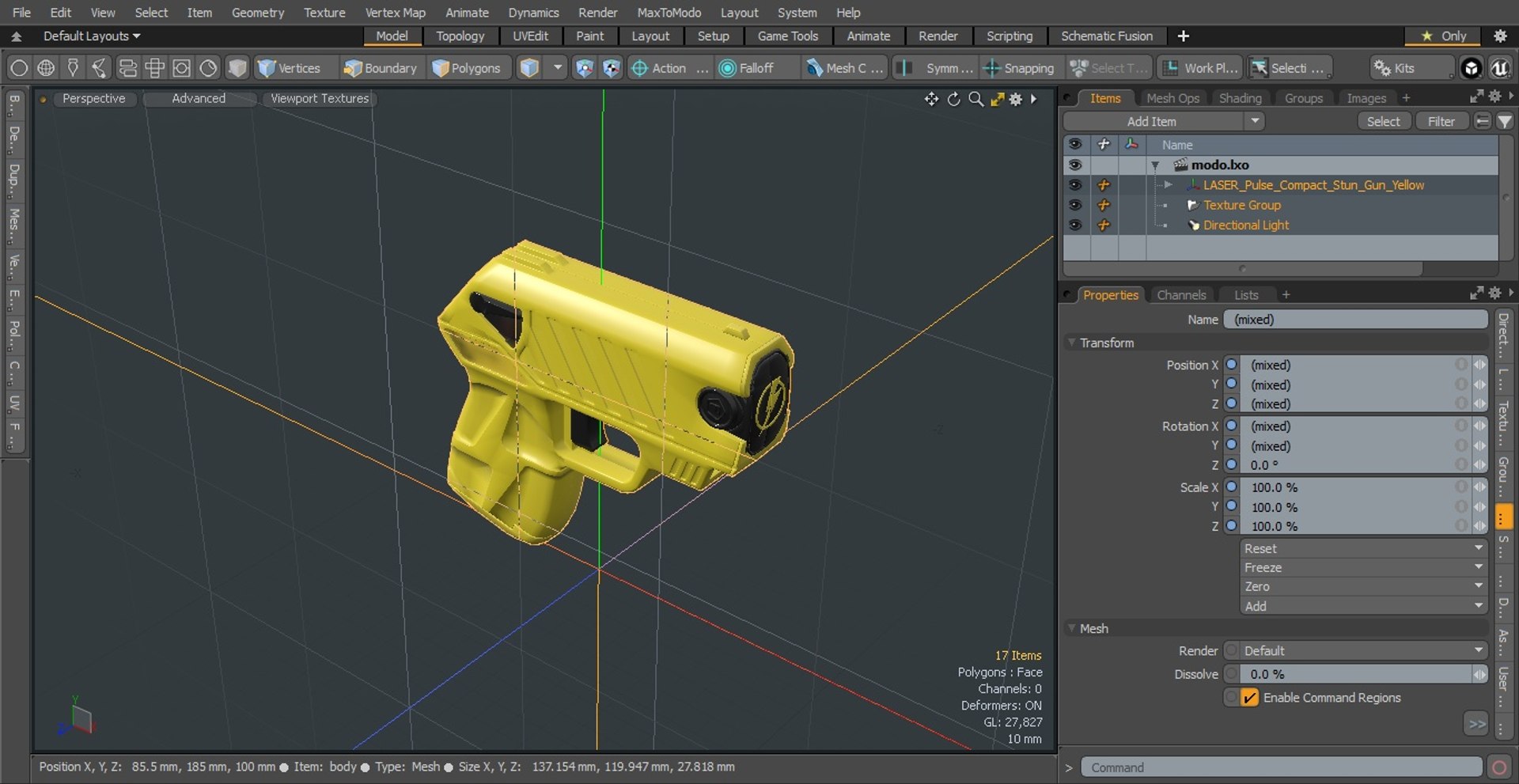1519x784 pixels.
Task: Click the cube-in-box icon in toolbar
Action: [x=181, y=68]
